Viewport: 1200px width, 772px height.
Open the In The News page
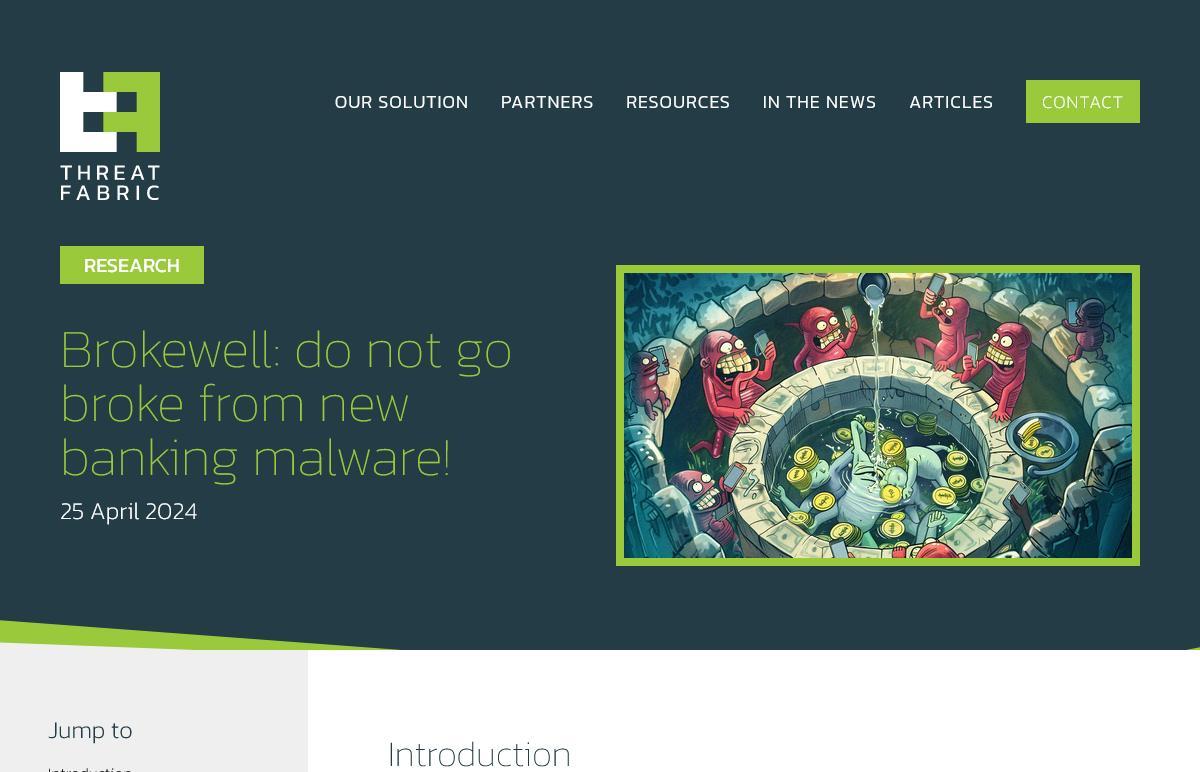(x=819, y=102)
